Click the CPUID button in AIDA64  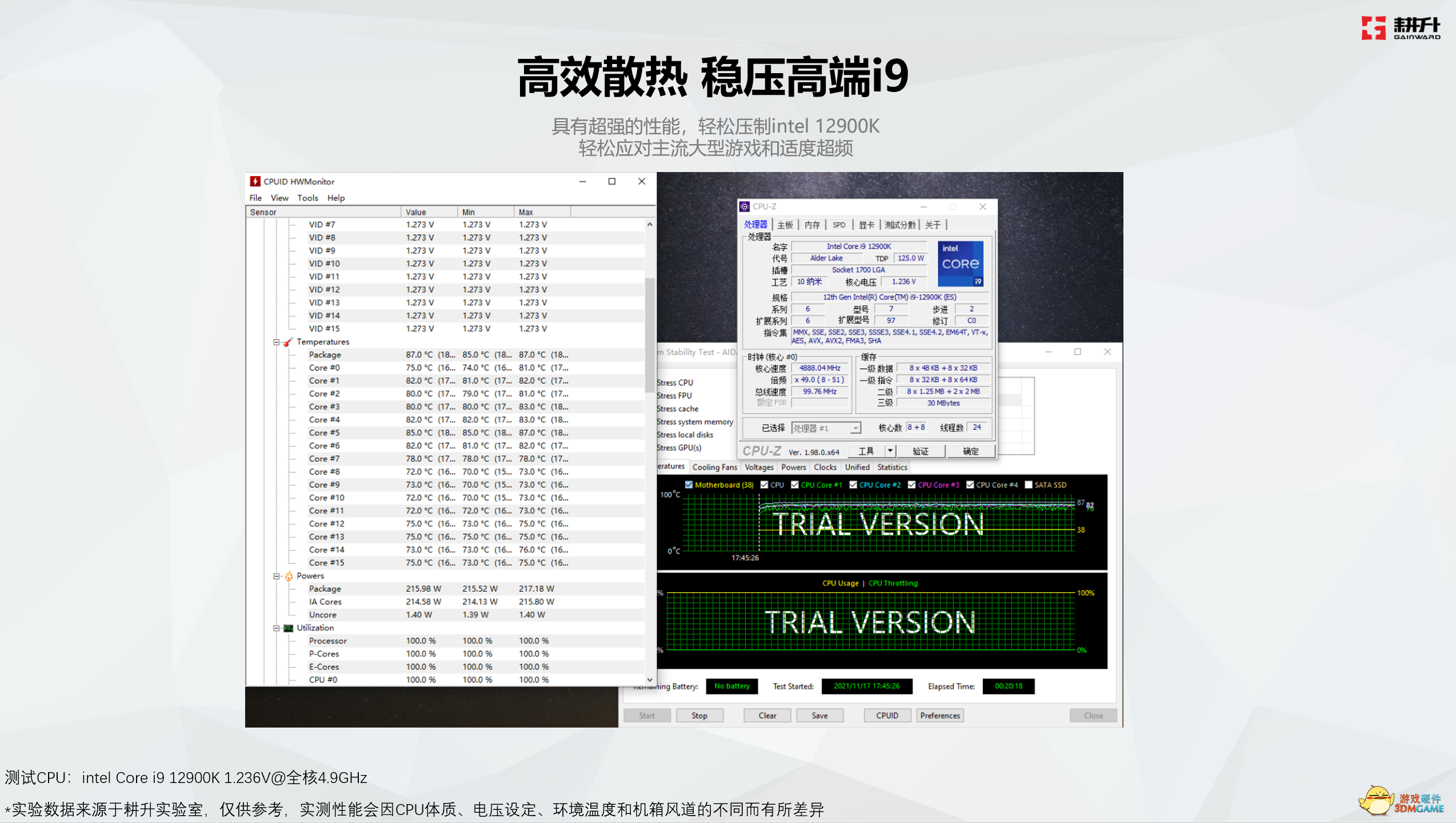coord(887,716)
